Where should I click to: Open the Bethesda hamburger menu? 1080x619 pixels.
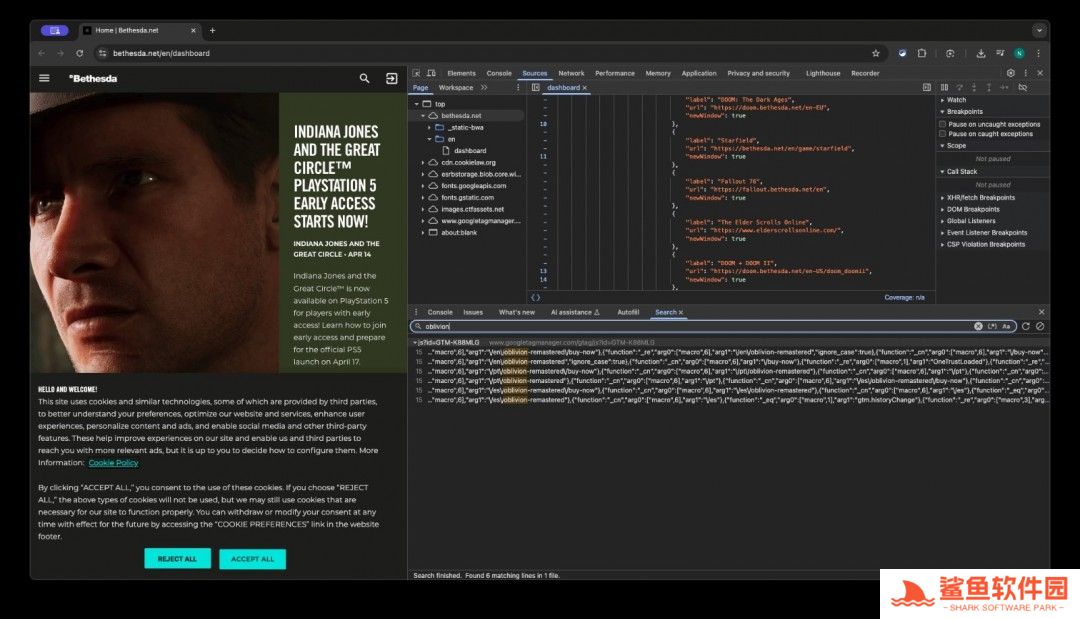(x=44, y=78)
